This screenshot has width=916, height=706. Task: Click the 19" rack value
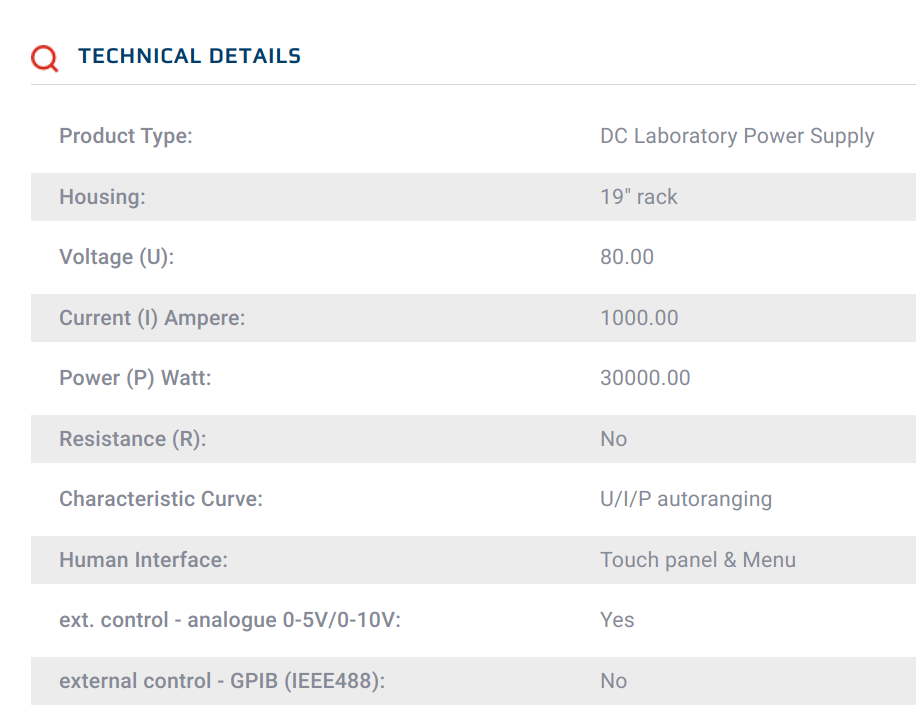[639, 197]
